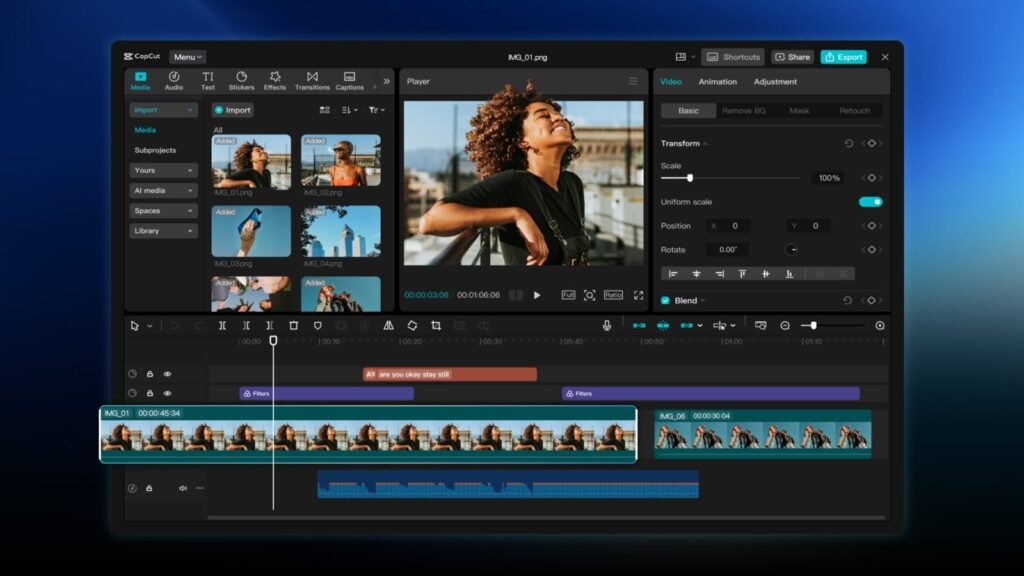Mirror the clip with the flip icon
This screenshot has width=1024, height=576.
click(x=389, y=325)
